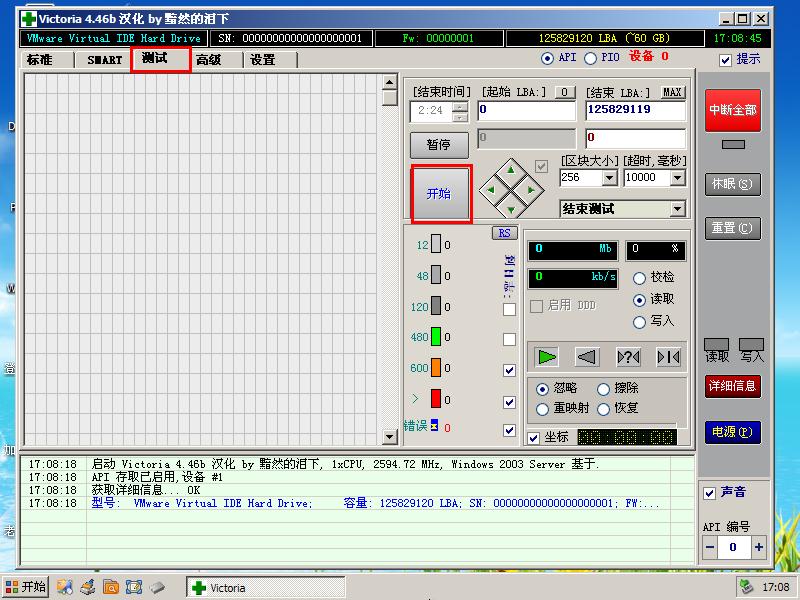The image size is (800, 600).
Task: Select the 读取 read radio
Action: click(639, 300)
